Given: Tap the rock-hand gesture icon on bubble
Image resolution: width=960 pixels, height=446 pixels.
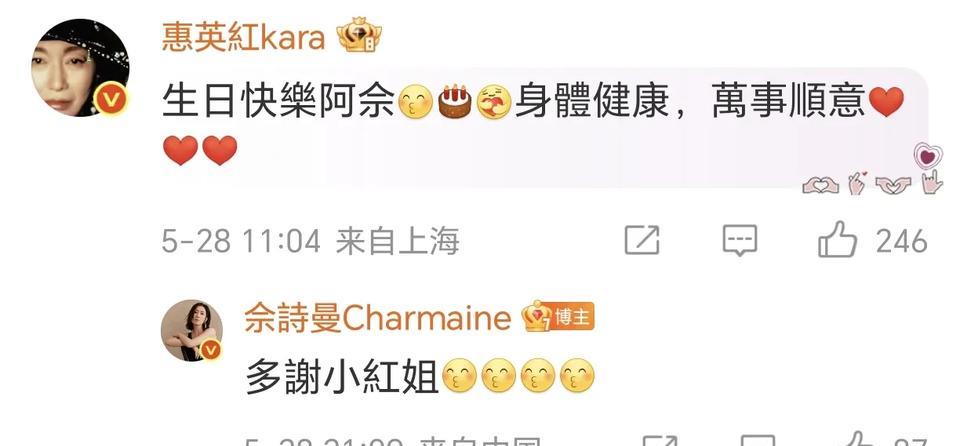Looking at the screenshot, I should pos(931,182).
